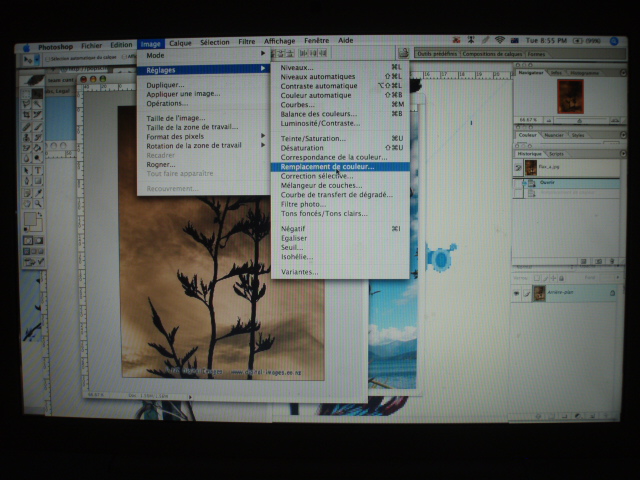This screenshot has width=640, height=480.
Task: Choose Courbes from the submenu
Action: (x=340, y=104)
